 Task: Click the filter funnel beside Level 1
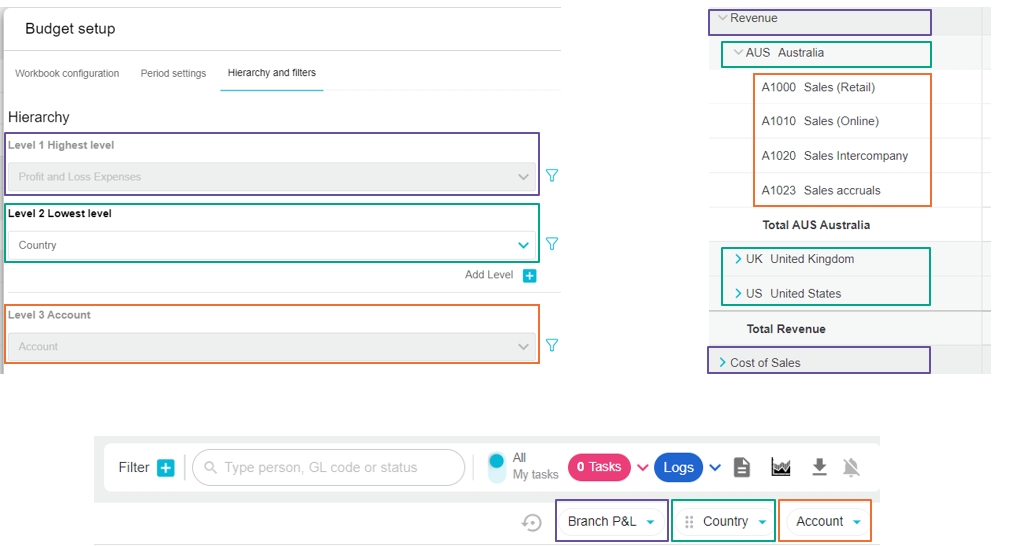[551, 176]
